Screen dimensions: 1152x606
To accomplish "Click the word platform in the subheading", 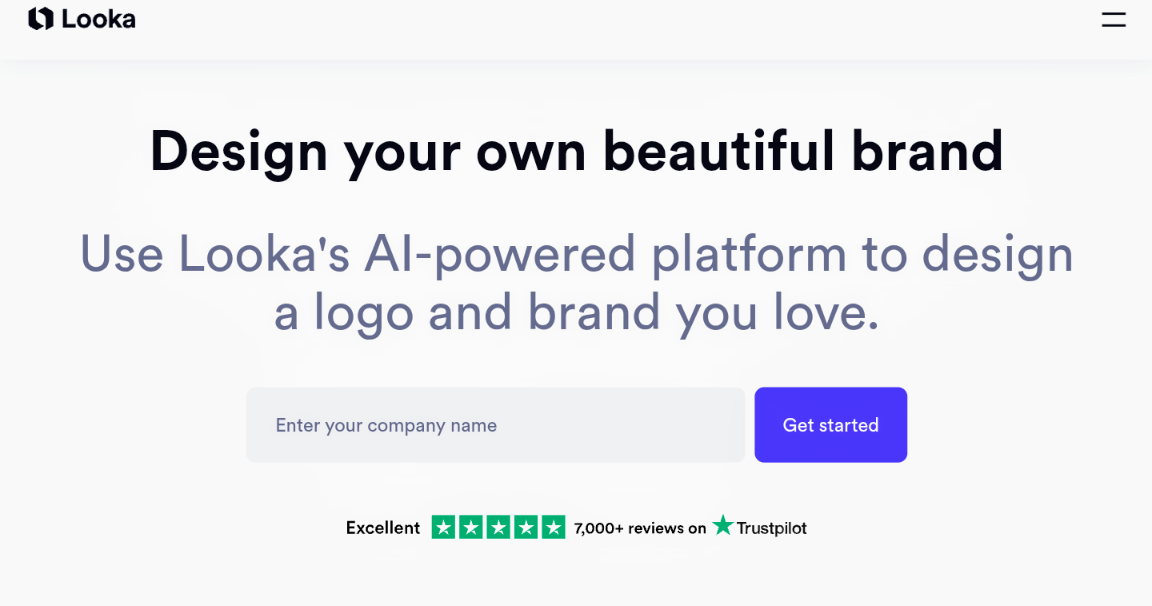I will click(748, 253).
